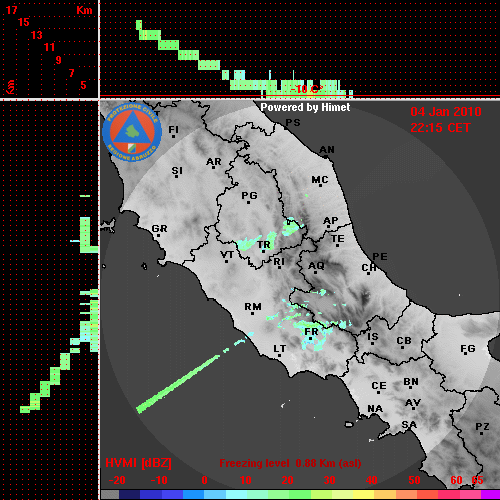Screen dimensions: 500x500
Task: Select the date '04 Jan 2010'
Action: click(446, 112)
